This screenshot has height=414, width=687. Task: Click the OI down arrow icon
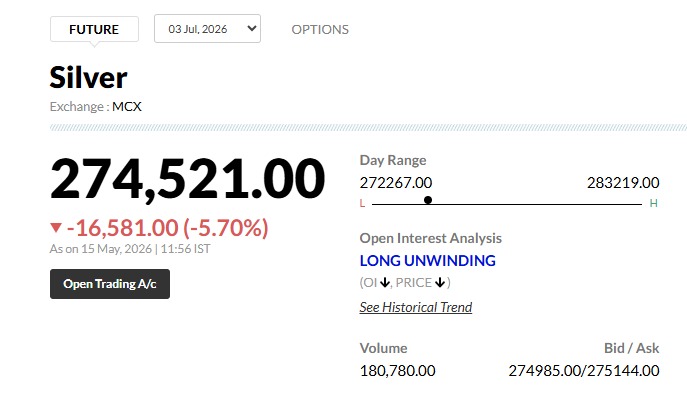pyautogui.click(x=385, y=283)
